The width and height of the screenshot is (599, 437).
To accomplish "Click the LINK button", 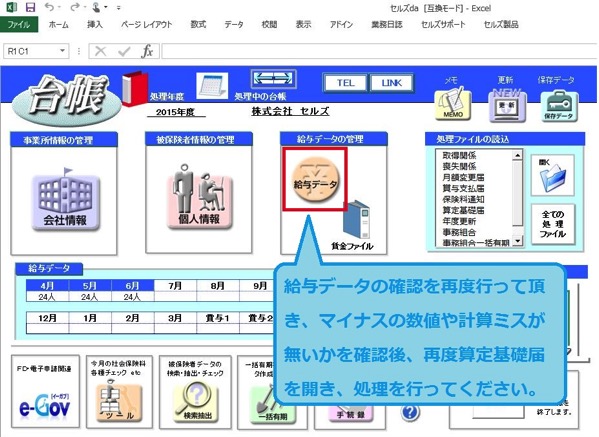I will (x=392, y=83).
